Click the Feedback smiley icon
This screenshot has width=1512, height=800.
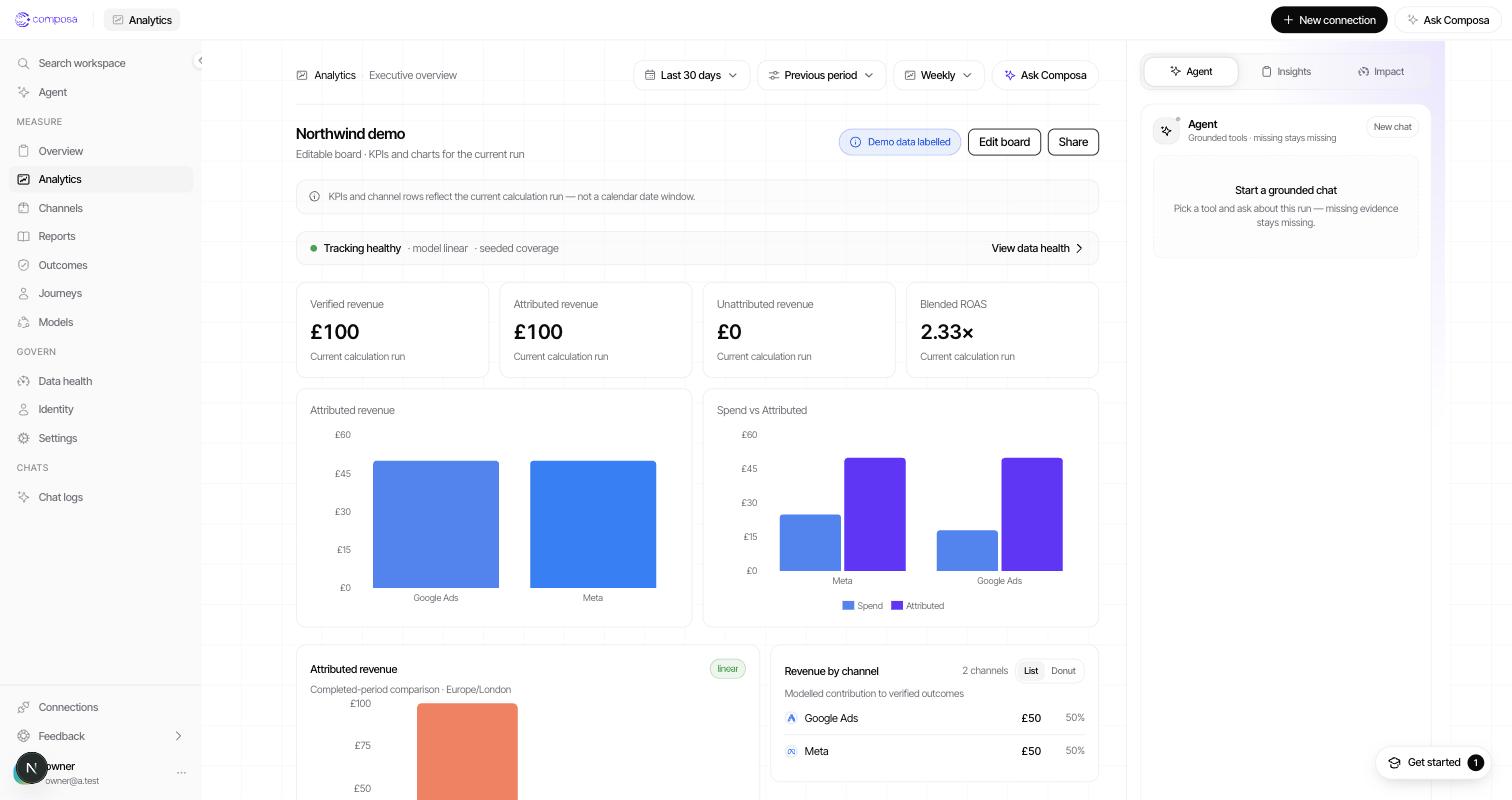pos(23,736)
